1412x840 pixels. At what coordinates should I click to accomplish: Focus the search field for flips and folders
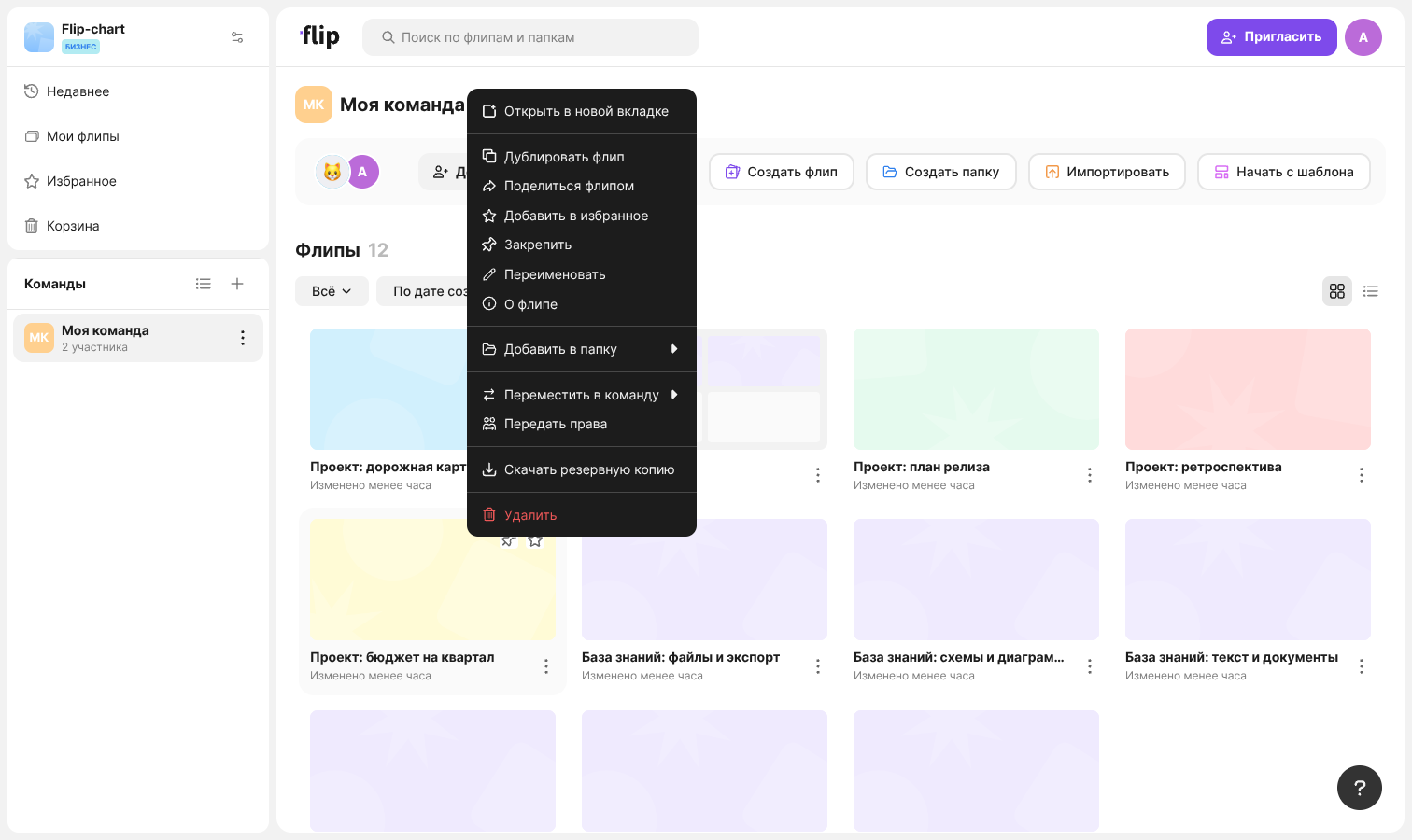pos(530,37)
